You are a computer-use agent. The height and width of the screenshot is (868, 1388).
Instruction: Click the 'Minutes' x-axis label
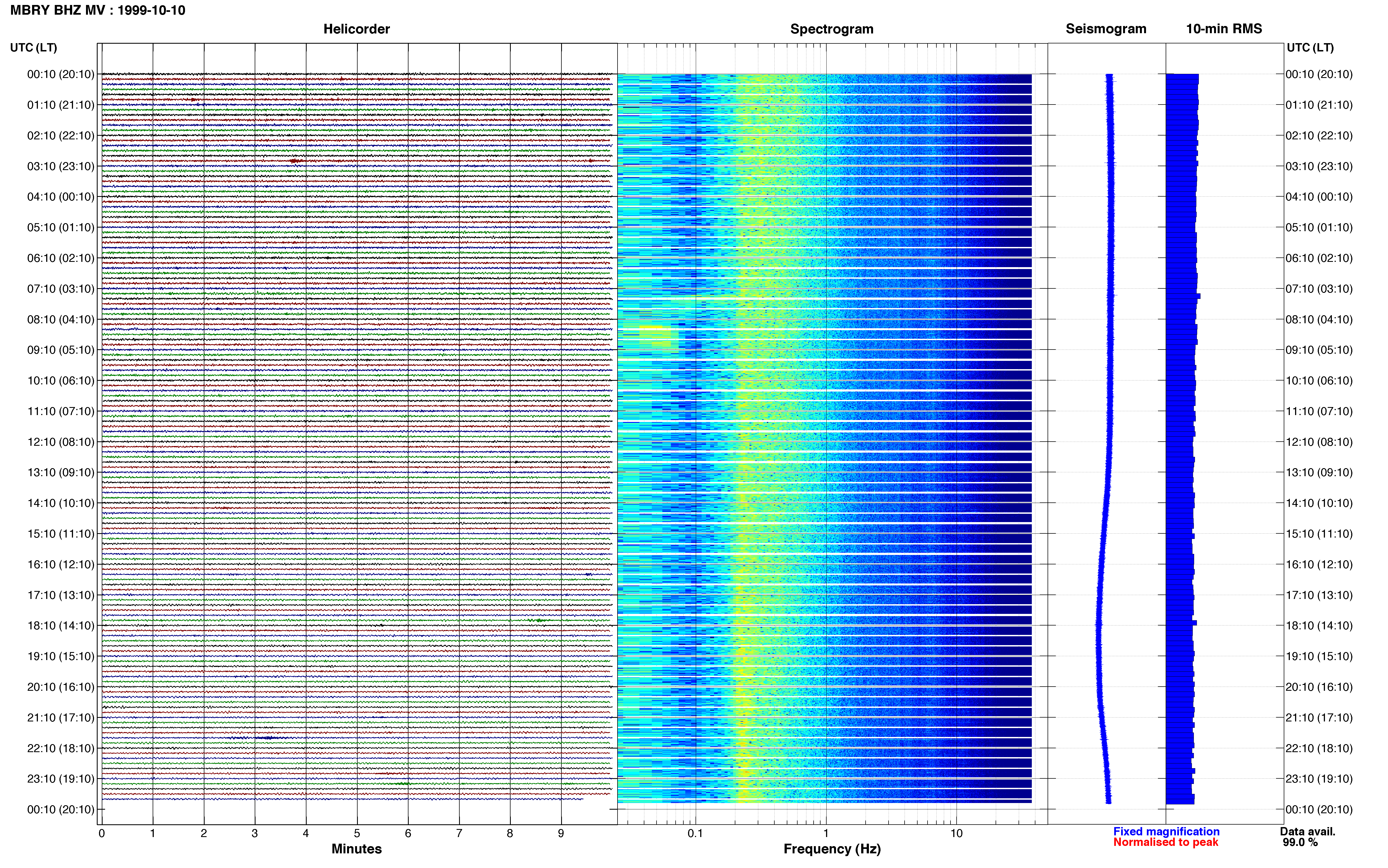(x=356, y=848)
